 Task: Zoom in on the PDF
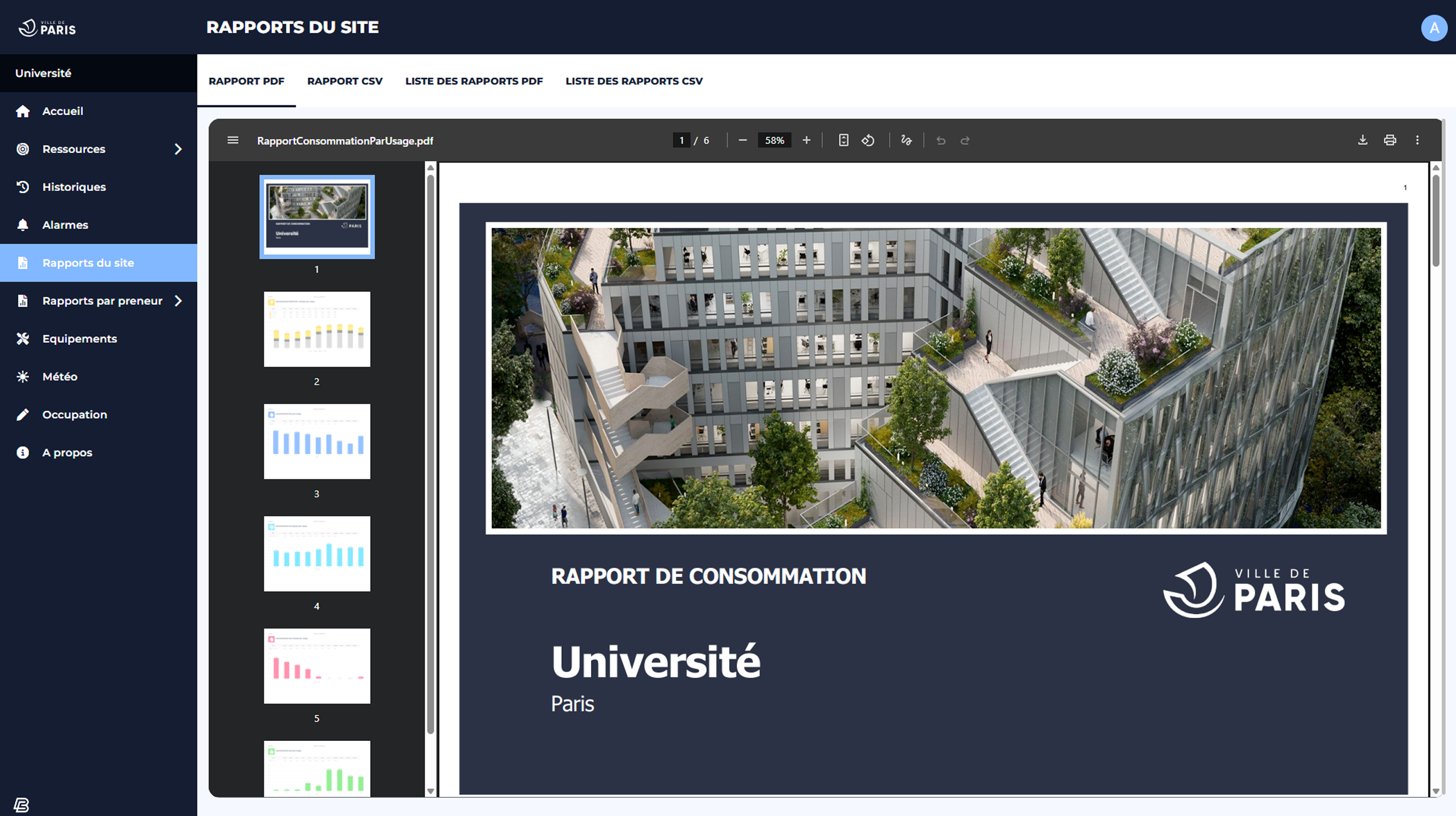[806, 140]
